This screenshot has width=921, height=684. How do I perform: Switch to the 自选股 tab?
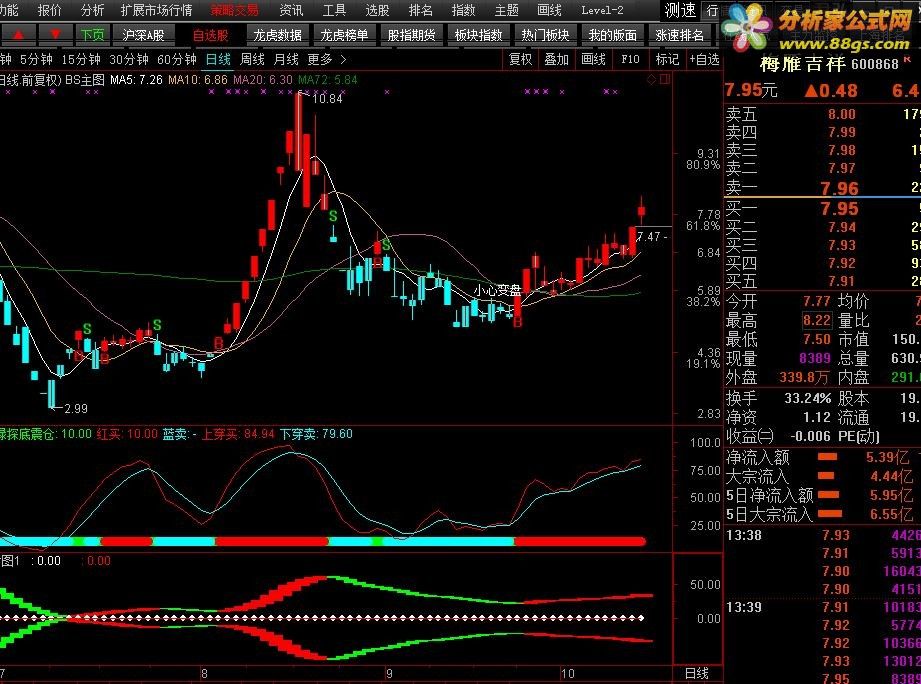pos(210,35)
